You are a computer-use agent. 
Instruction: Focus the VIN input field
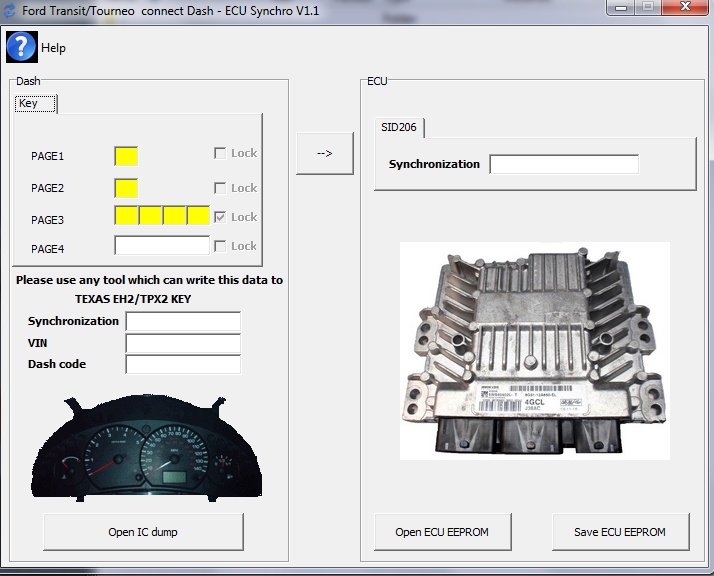(183, 343)
